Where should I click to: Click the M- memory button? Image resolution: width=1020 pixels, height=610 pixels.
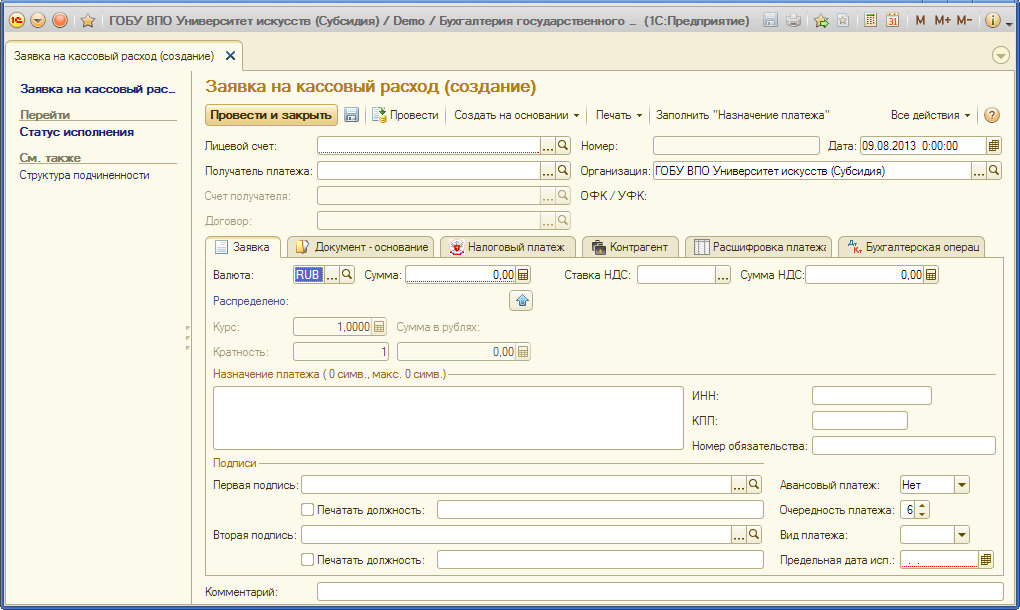[x=964, y=21]
